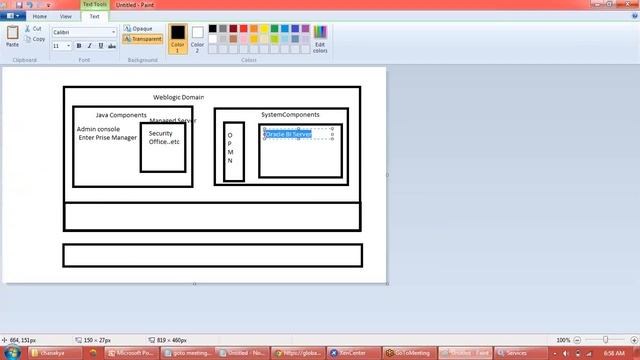This screenshot has width=640, height=360.
Task: Click the Paste clipboard icon
Action: point(12,33)
